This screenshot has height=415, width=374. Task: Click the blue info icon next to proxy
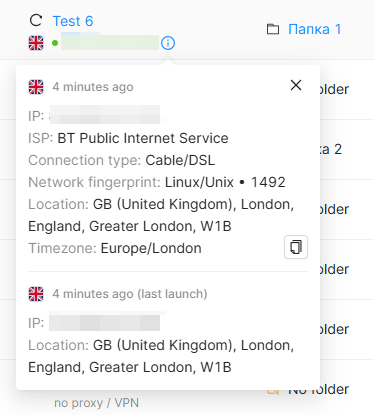168,43
